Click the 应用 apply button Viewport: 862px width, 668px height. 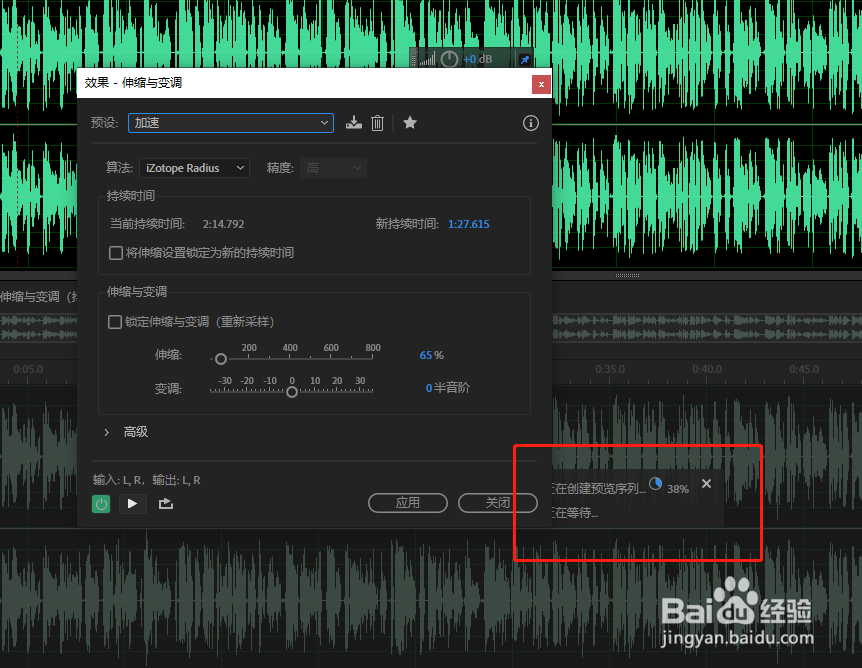[408, 503]
